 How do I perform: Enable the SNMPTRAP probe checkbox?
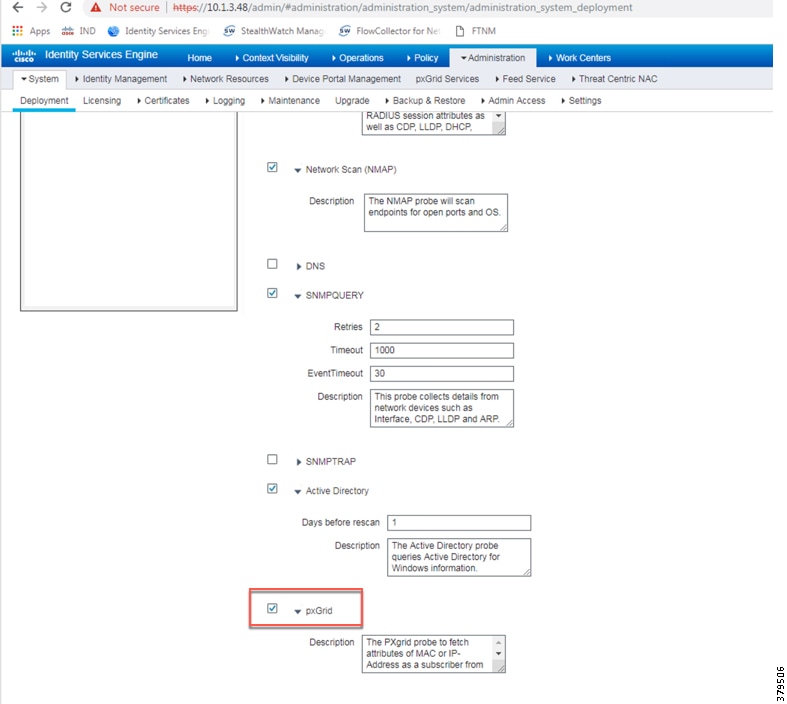[272, 460]
